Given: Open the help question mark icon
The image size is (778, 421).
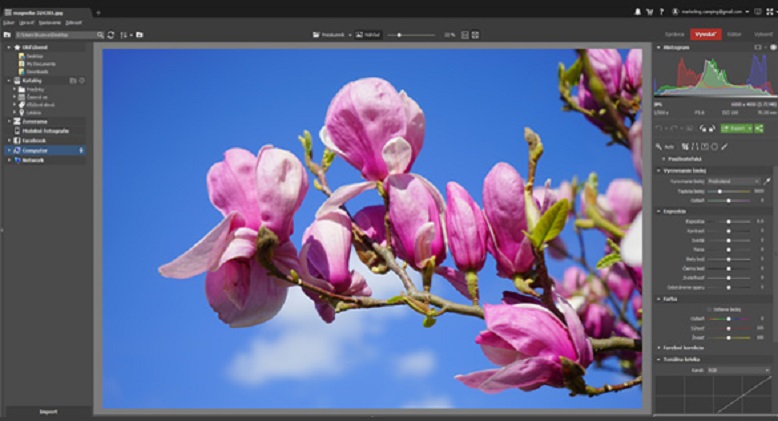Looking at the screenshot, I should coord(661,11).
